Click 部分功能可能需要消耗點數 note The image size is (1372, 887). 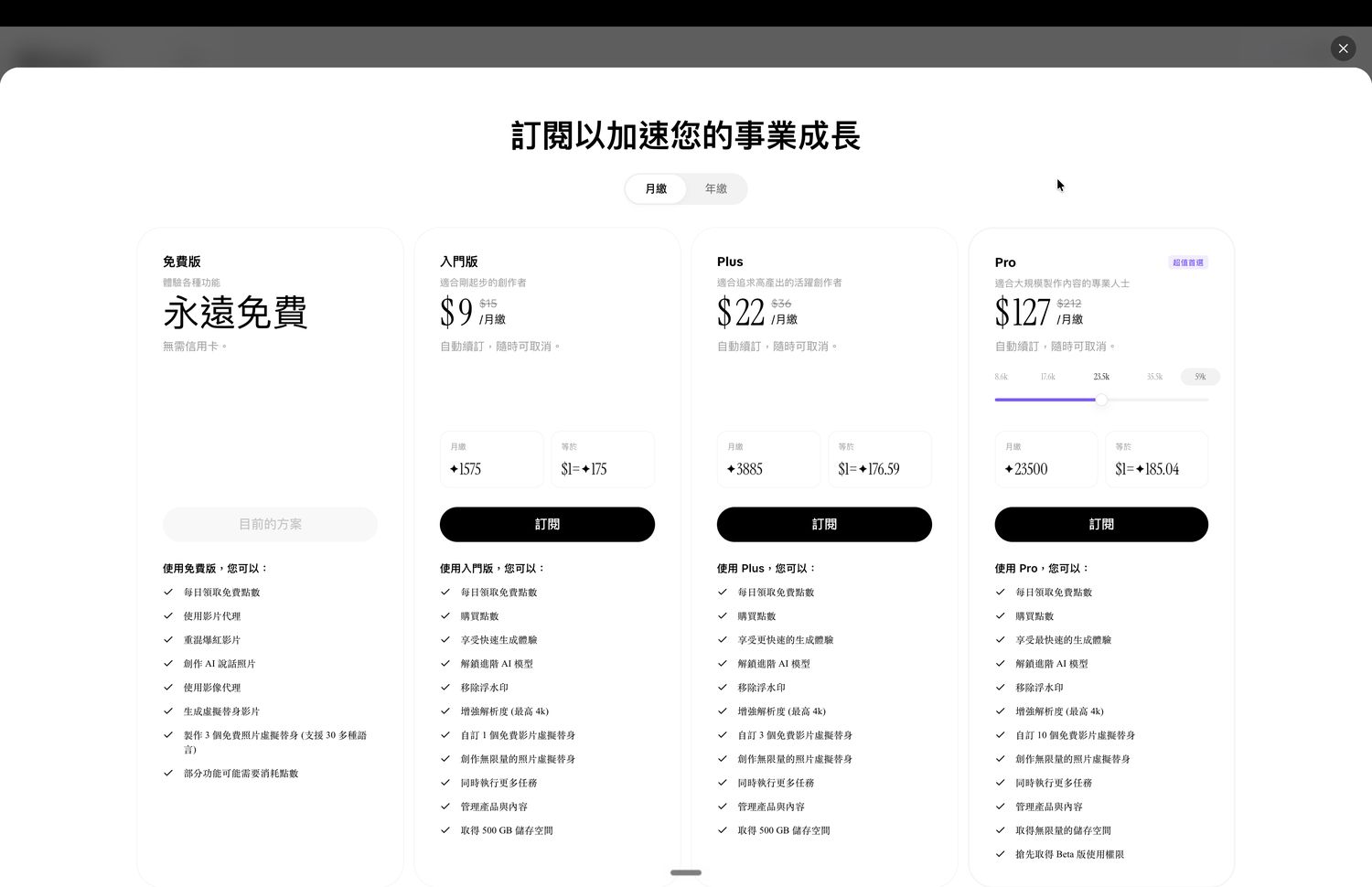tap(241, 774)
